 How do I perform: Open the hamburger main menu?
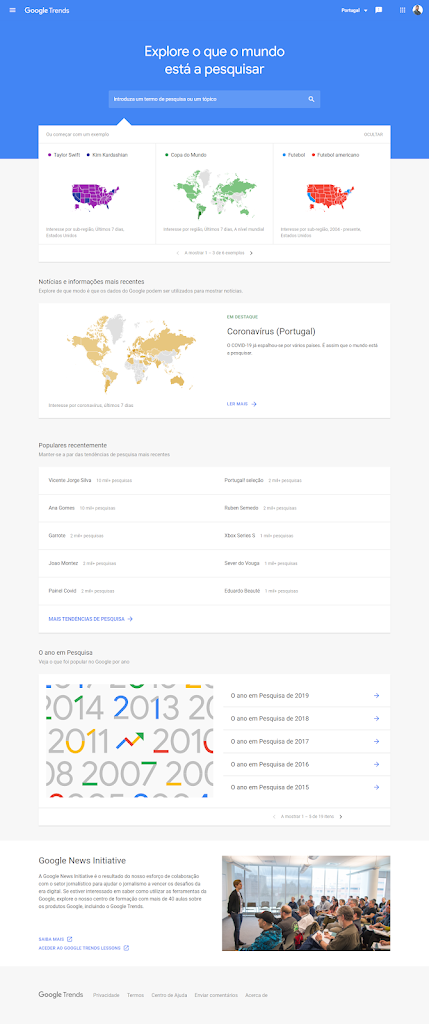click(x=12, y=10)
